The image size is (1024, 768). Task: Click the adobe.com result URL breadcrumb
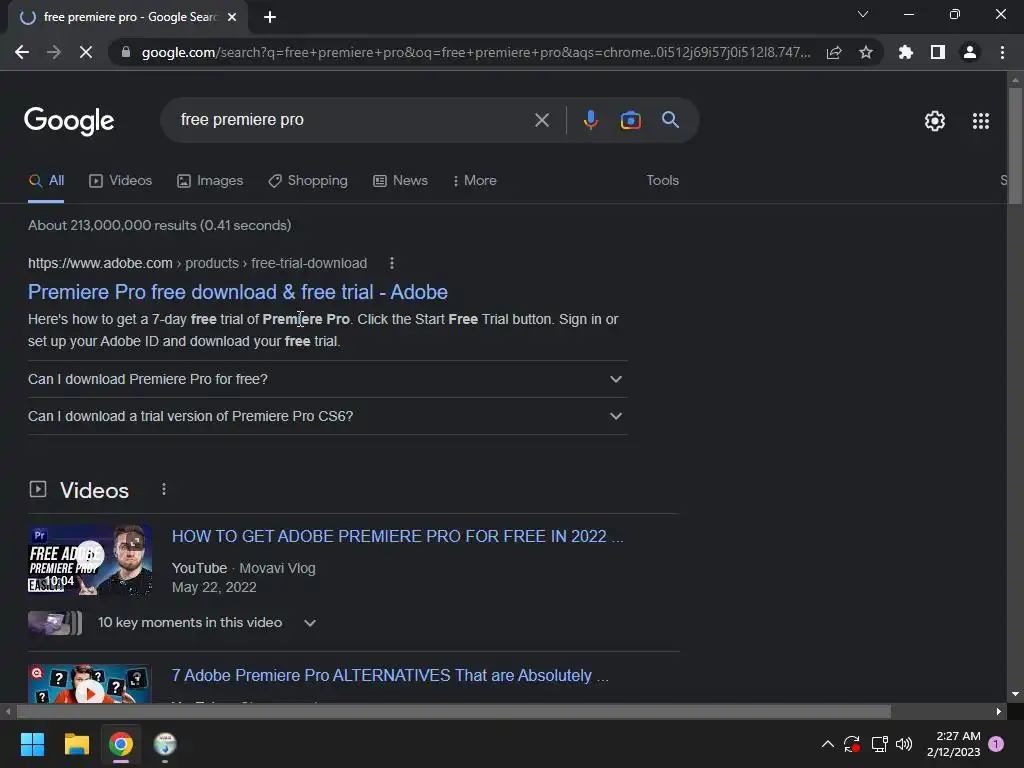[197, 263]
